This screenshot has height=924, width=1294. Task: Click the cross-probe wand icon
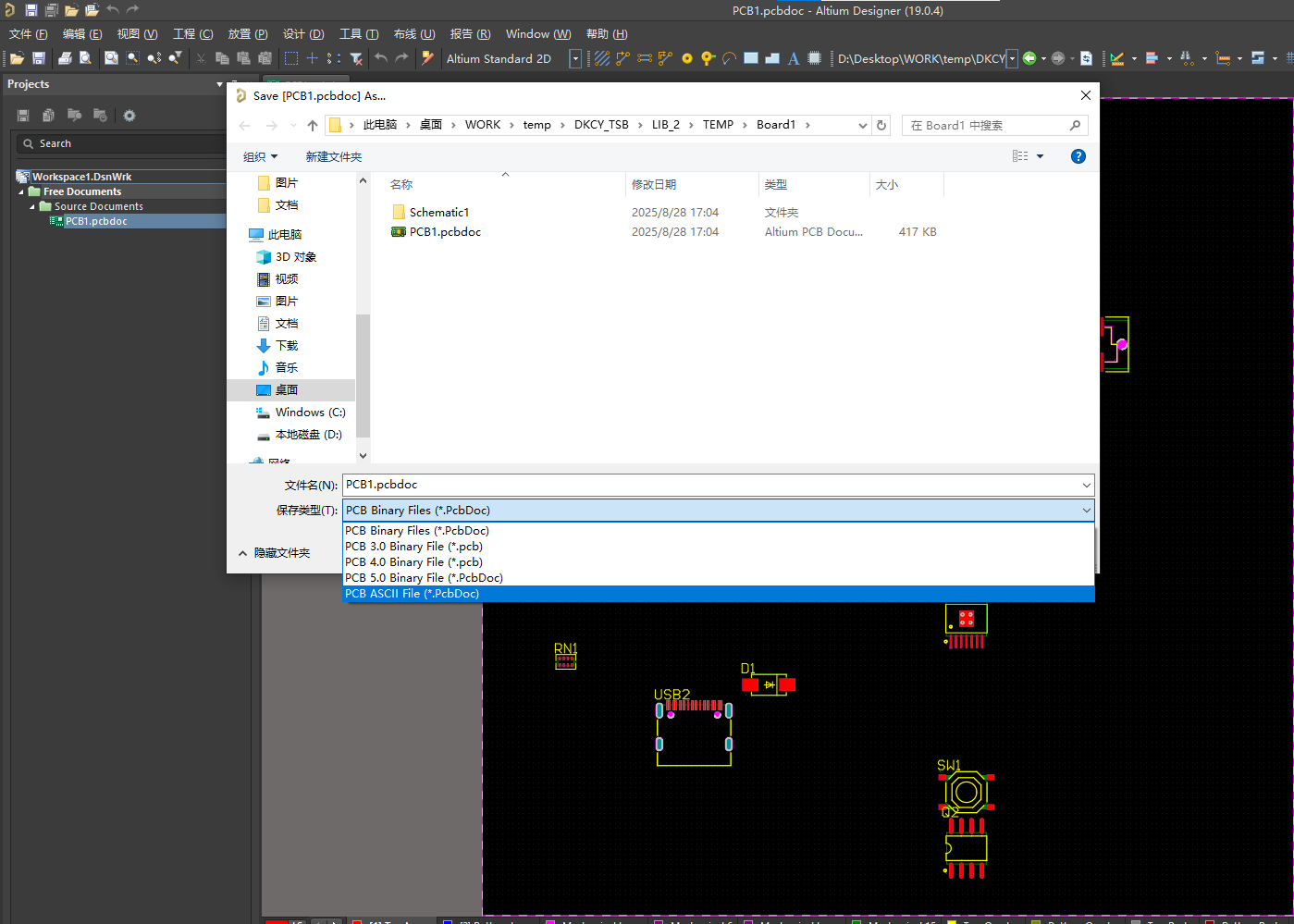point(427,58)
